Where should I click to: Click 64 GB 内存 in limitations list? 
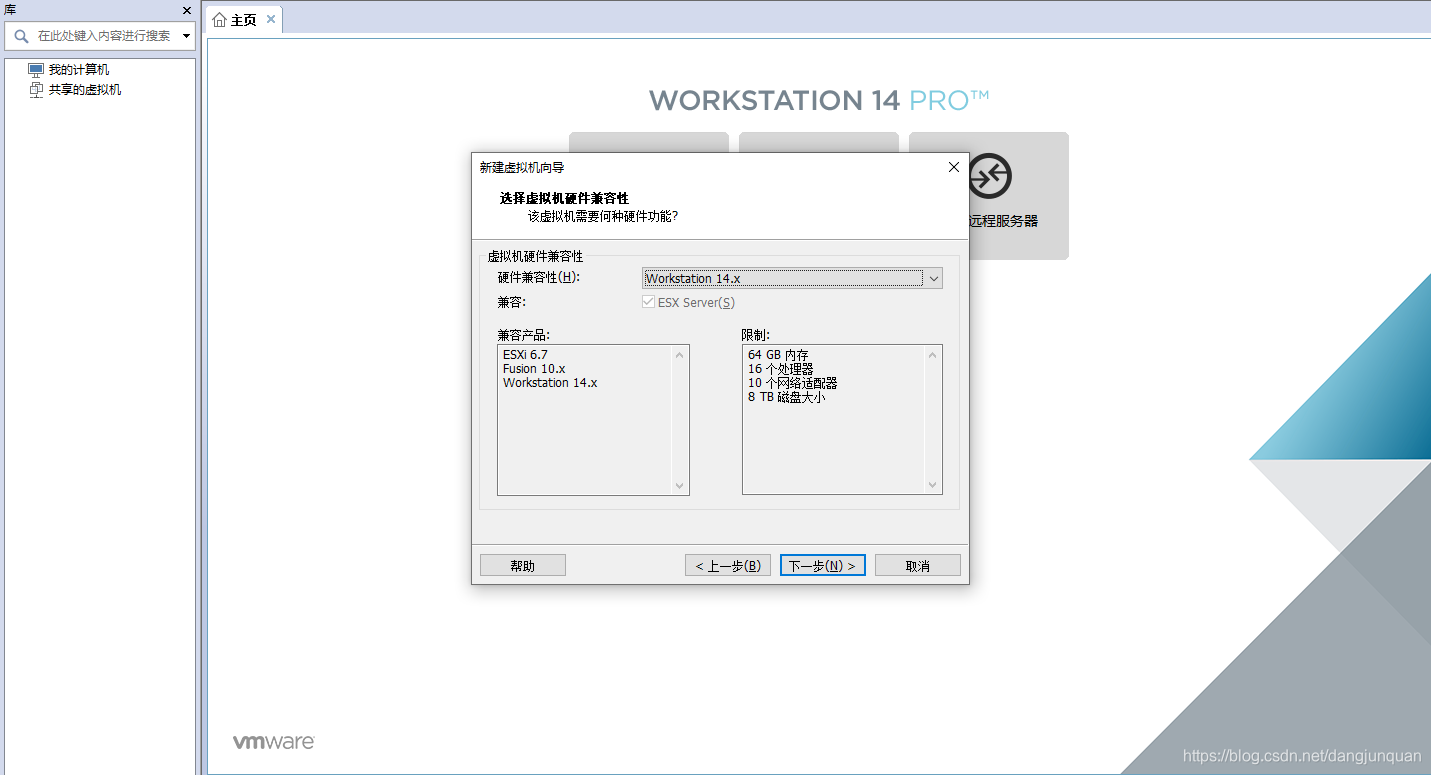pos(778,355)
